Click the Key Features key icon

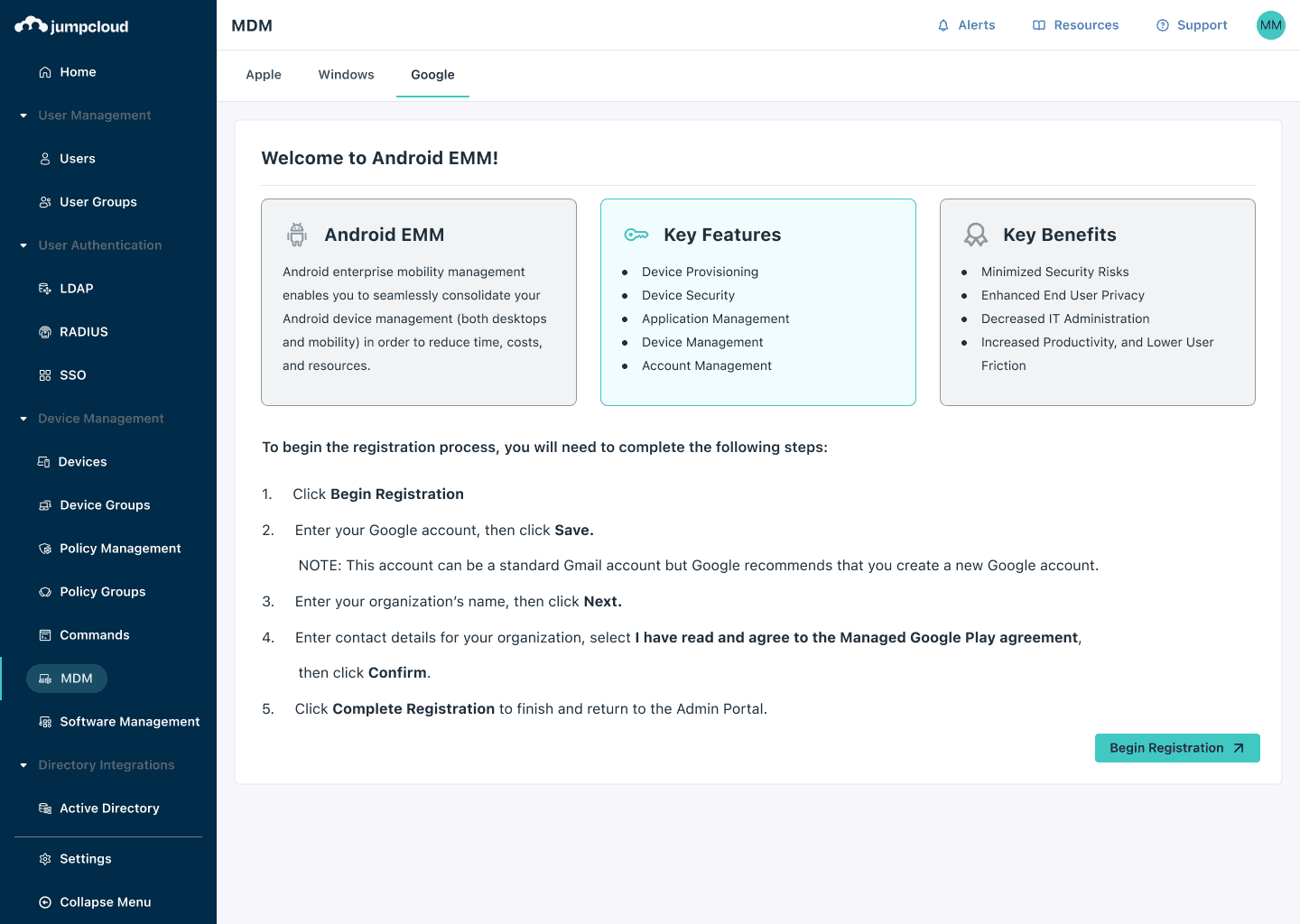pos(636,235)
